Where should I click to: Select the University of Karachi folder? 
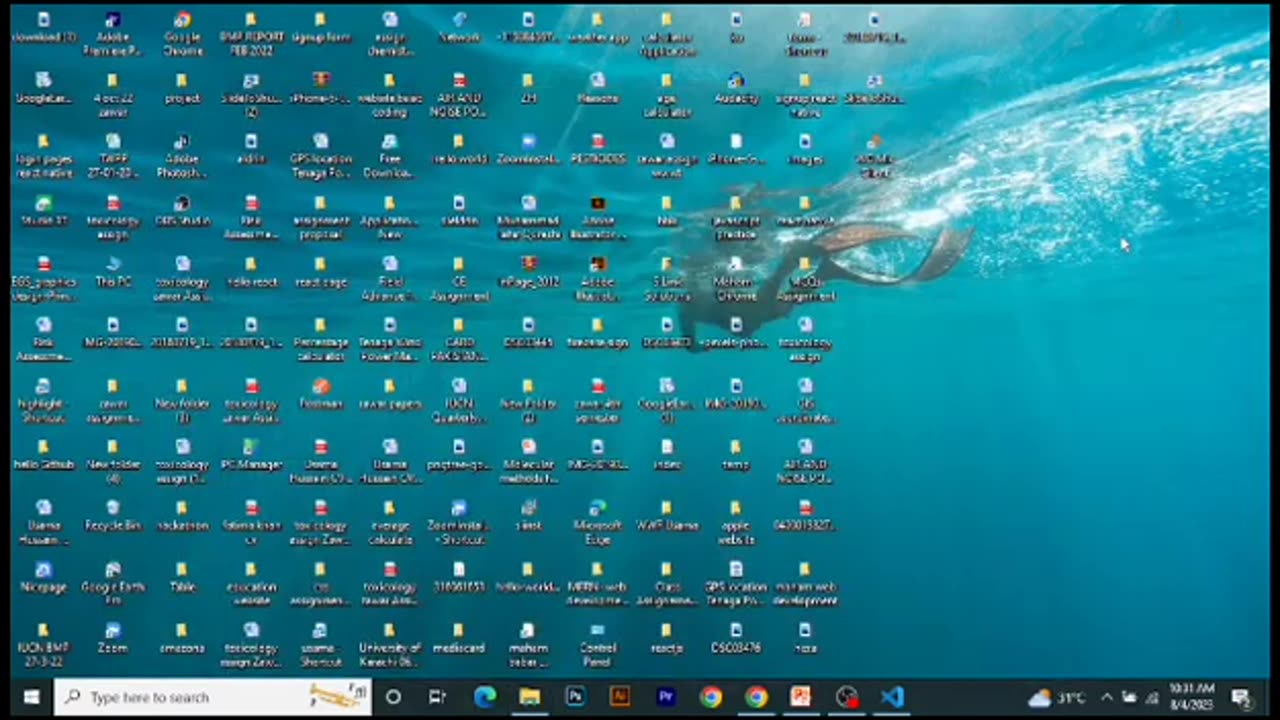(390, 644)
